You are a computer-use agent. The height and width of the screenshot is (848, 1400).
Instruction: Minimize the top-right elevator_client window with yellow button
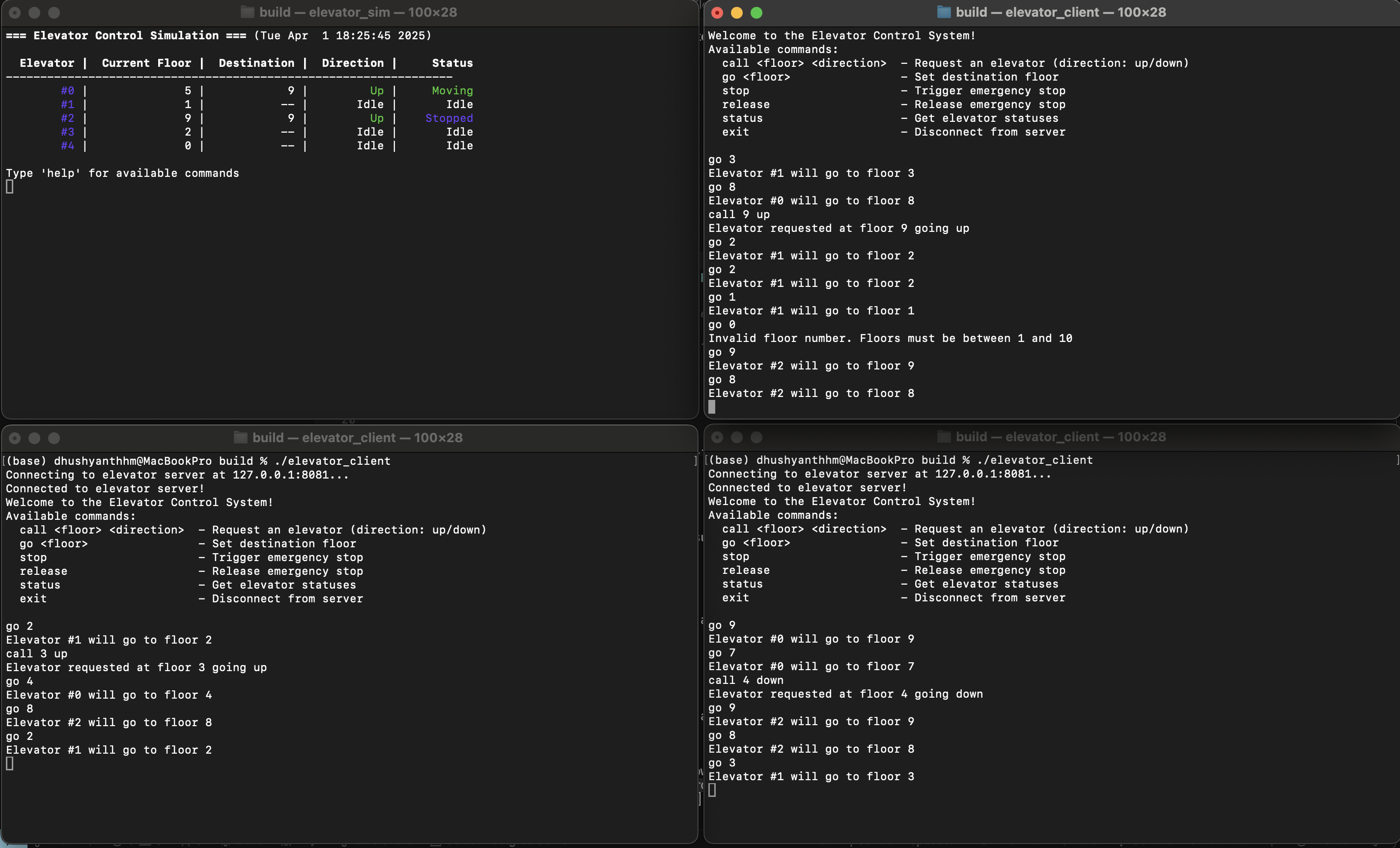coord(736,12)
